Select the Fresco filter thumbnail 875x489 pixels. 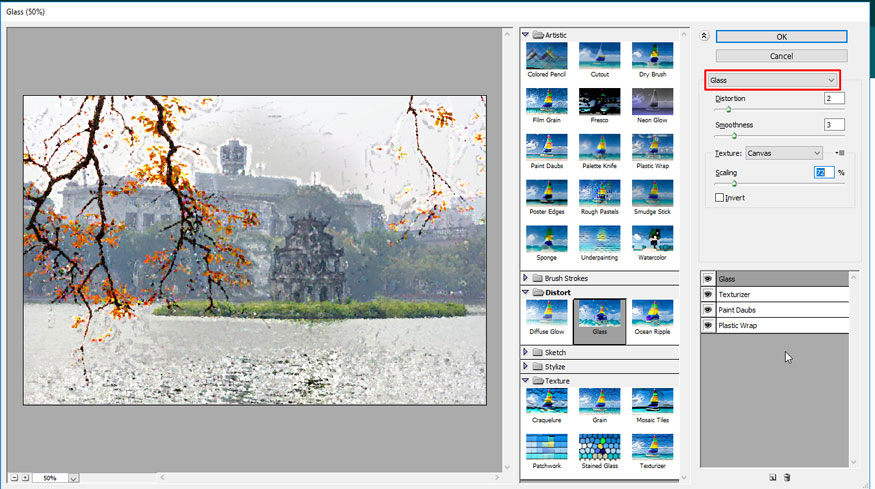click(599, 102)
